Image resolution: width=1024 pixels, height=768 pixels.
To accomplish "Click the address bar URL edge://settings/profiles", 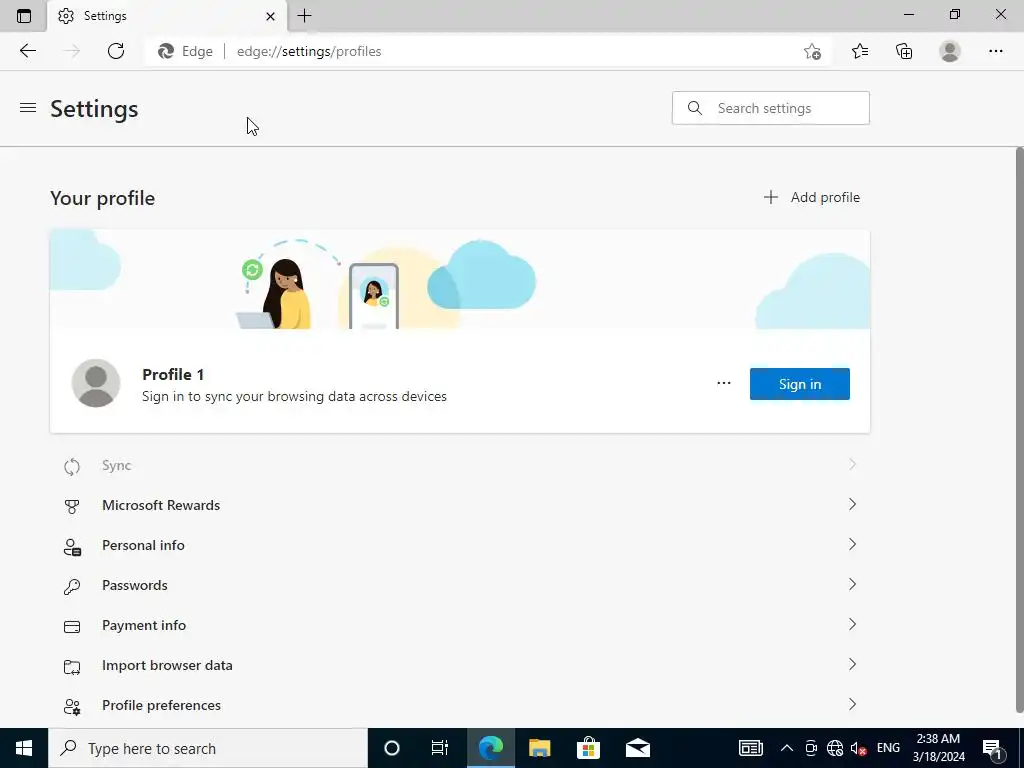I will pyautogui.click(x=309, y=52).
